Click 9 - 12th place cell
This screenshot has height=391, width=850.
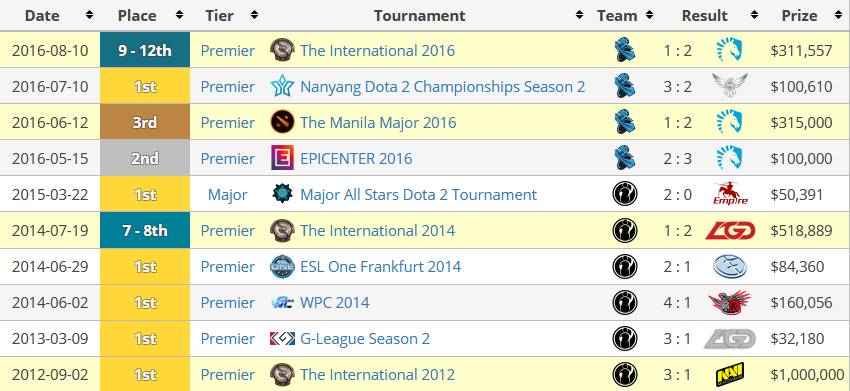tap(145, 50)
